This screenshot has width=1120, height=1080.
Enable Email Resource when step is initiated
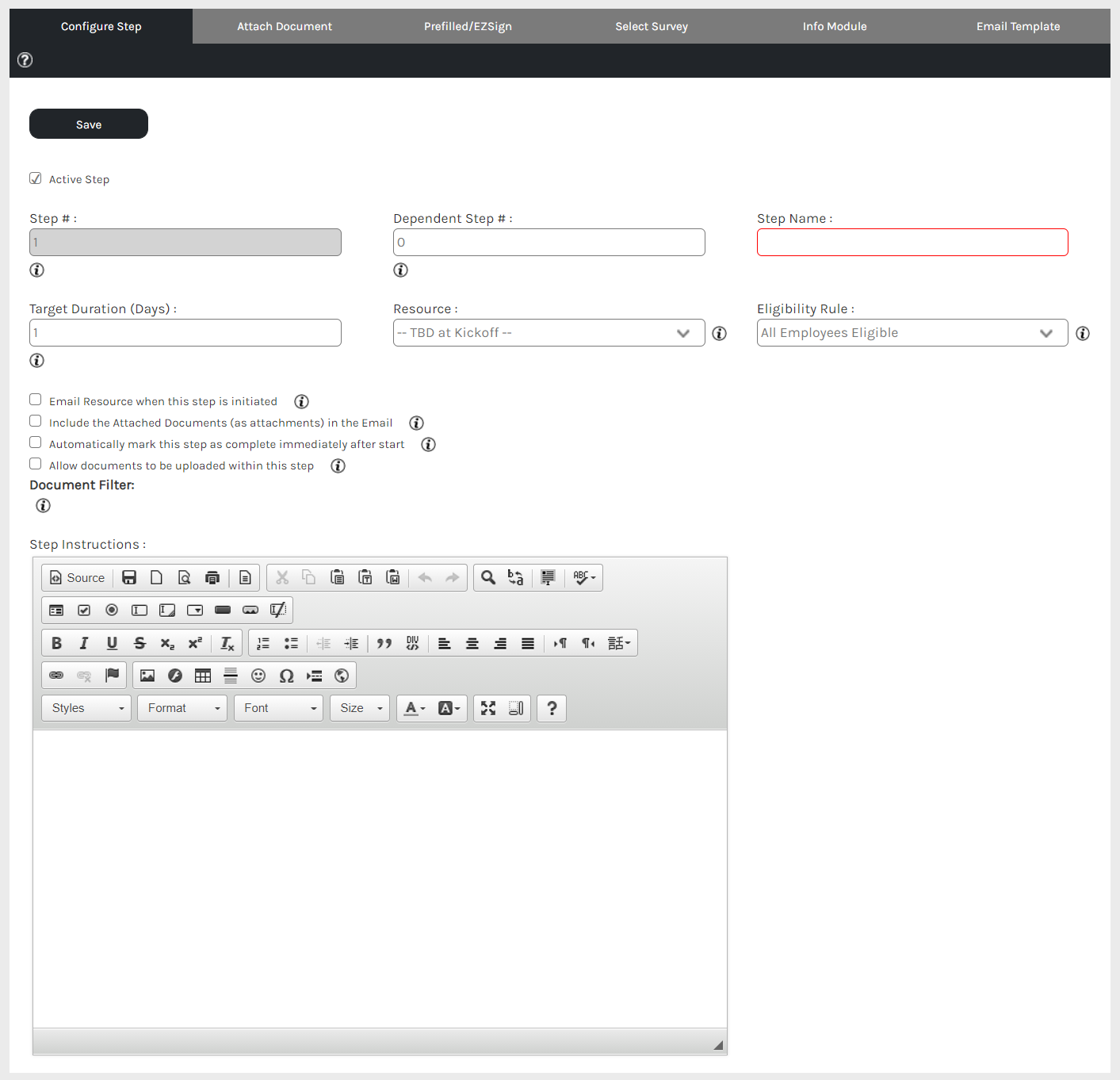(x=36, y=400)
